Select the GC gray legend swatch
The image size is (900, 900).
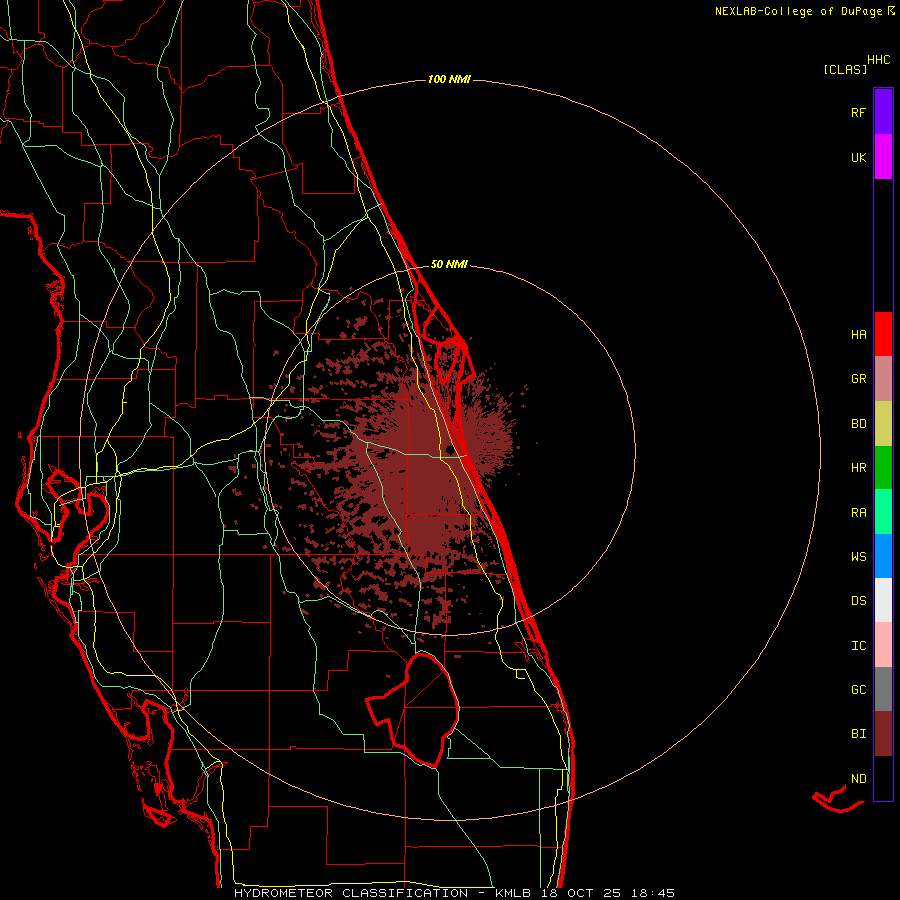click(883, 689)
